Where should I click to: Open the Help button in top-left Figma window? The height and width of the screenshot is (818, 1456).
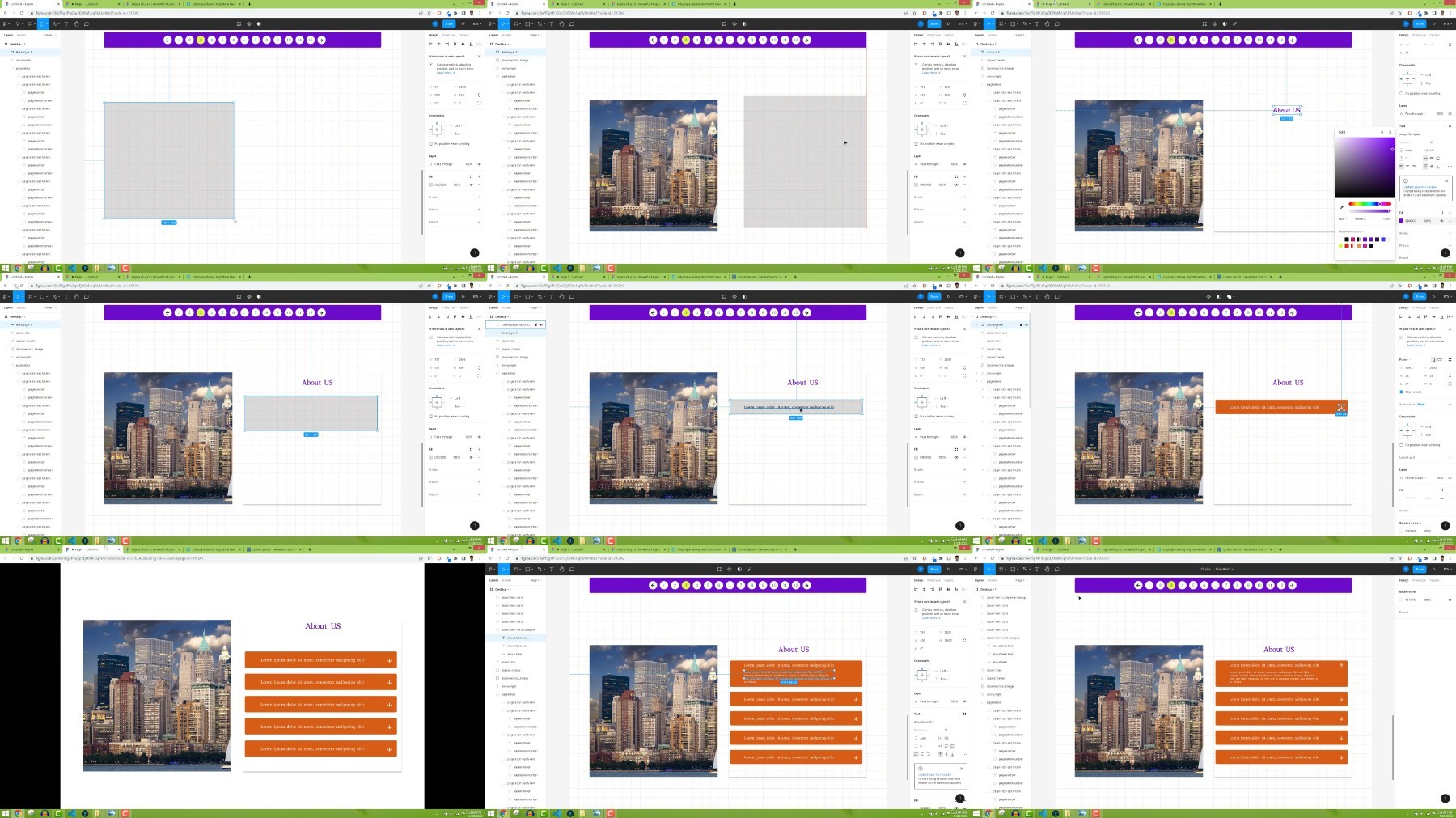point(475,253)
